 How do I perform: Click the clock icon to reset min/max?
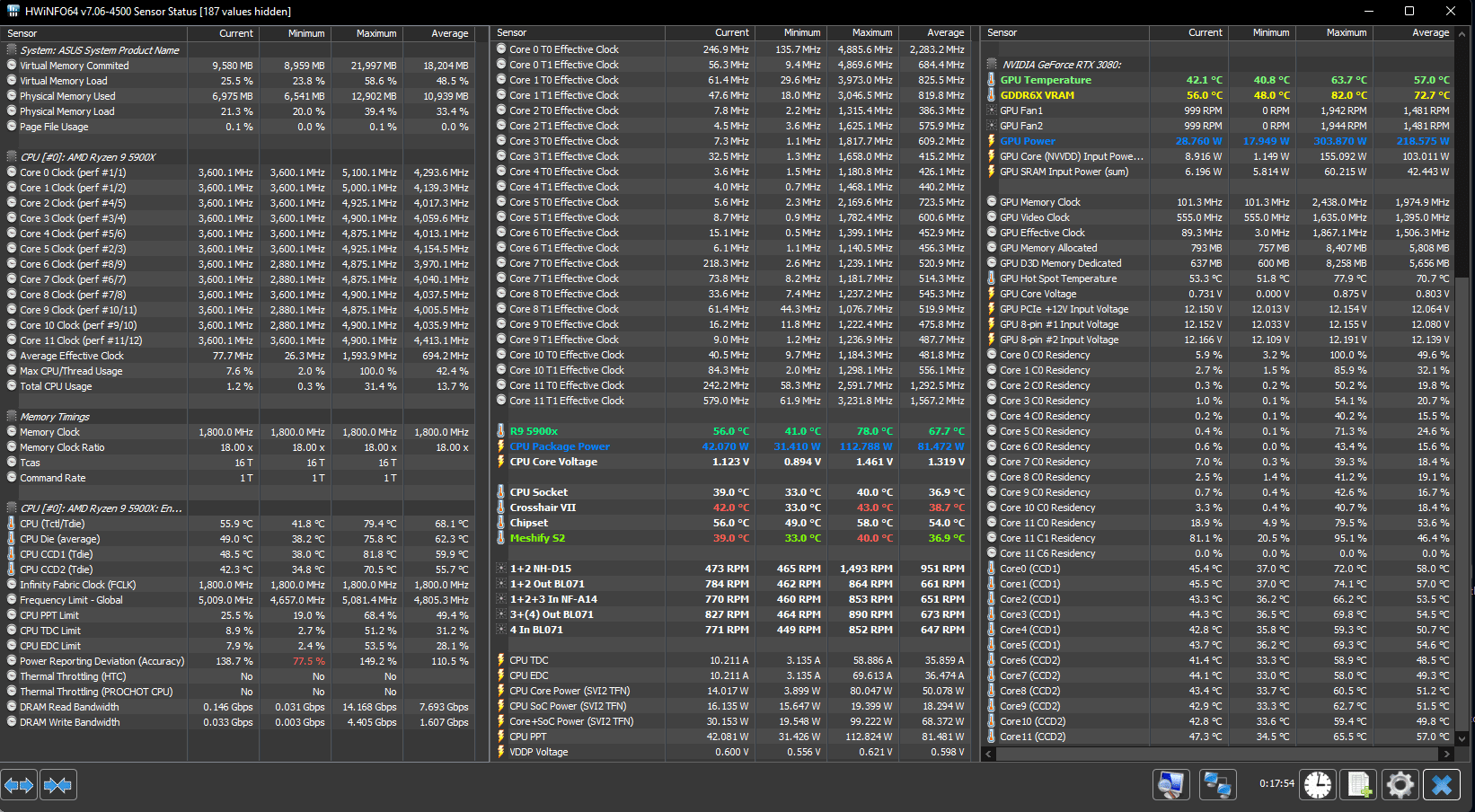pos(1318,785)
